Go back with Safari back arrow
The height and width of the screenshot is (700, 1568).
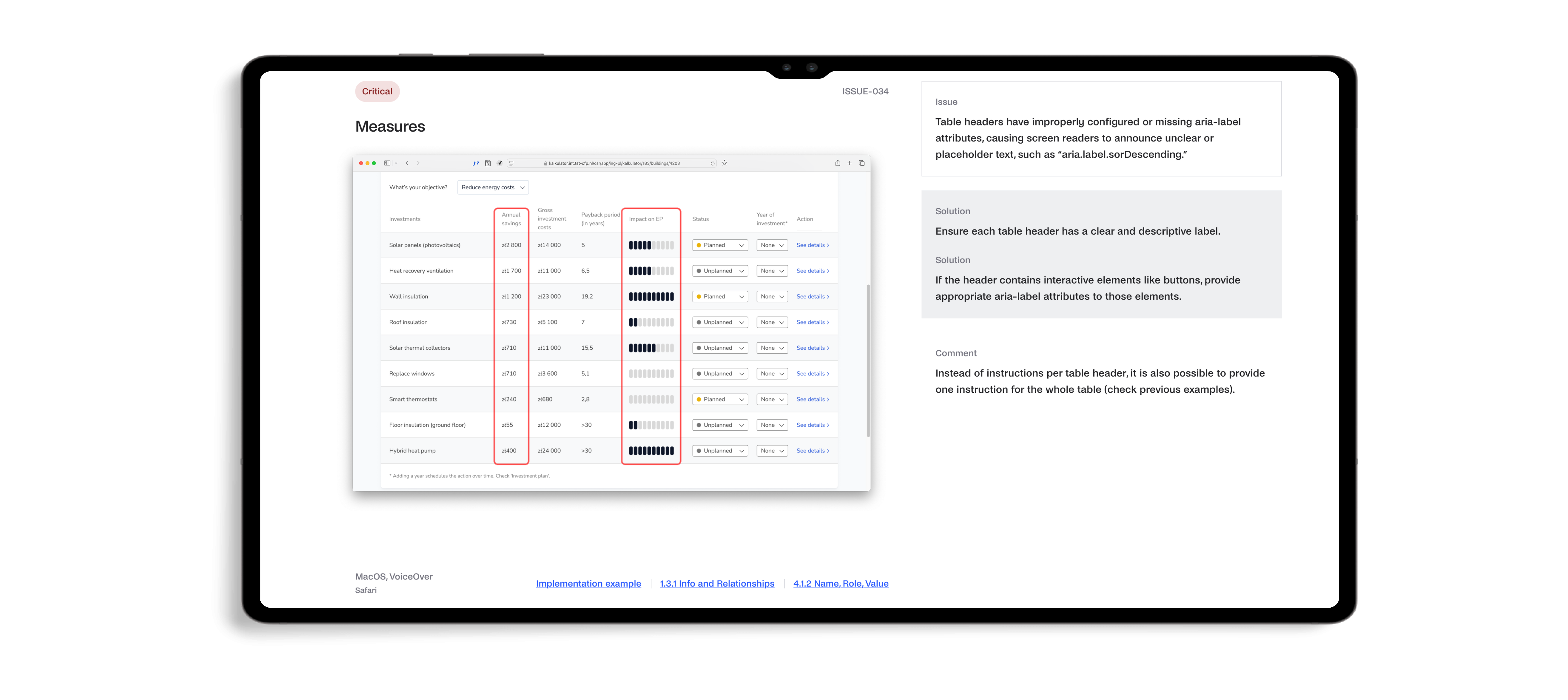tap(407, 163)
